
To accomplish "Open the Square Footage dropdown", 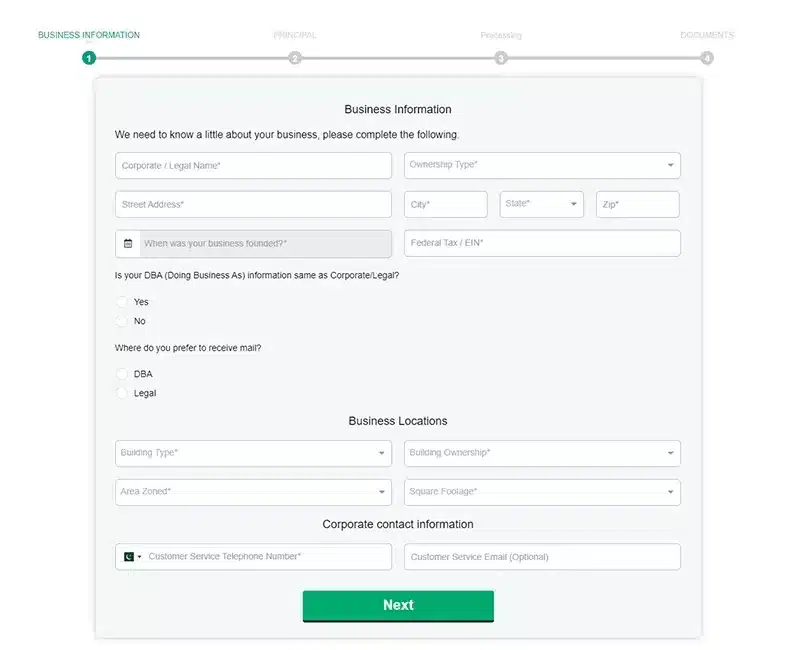I will pyautogui.click(x=542, y=492).
